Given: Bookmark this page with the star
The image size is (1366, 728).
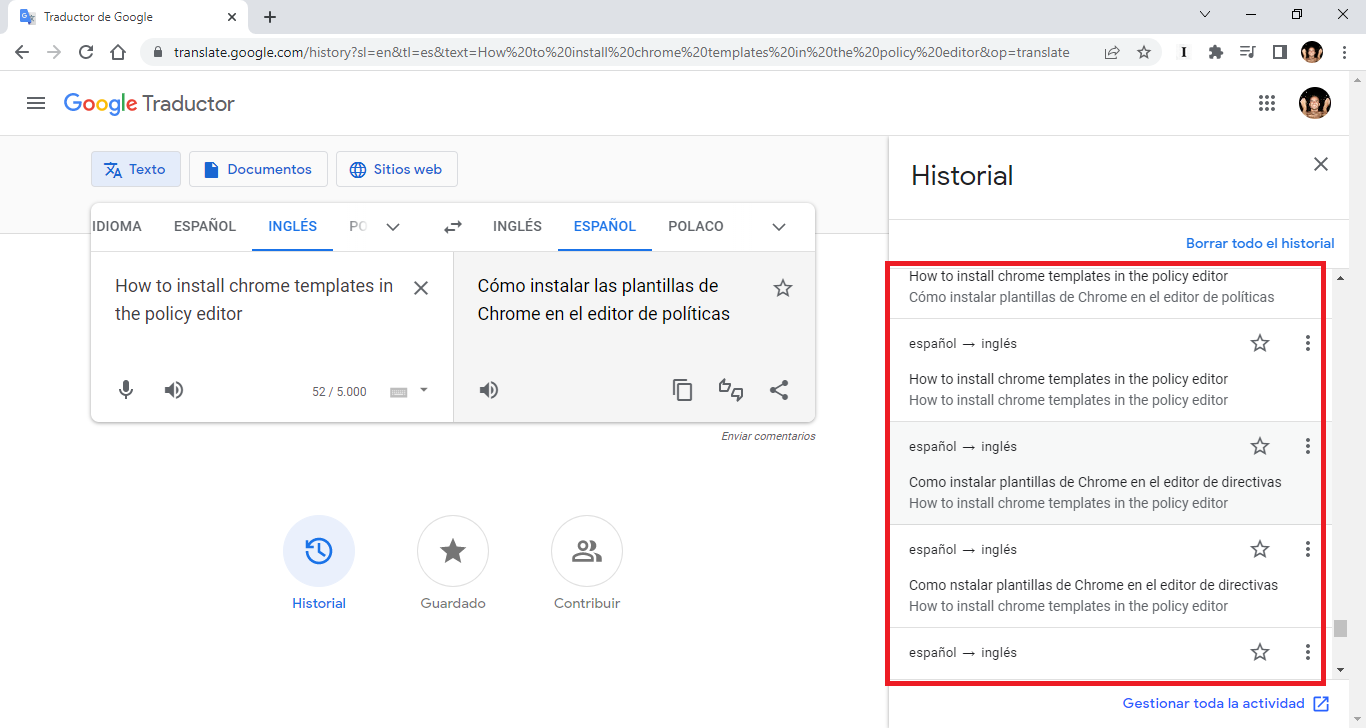Looking at the screenshot, I should (x=1144, y=52).
